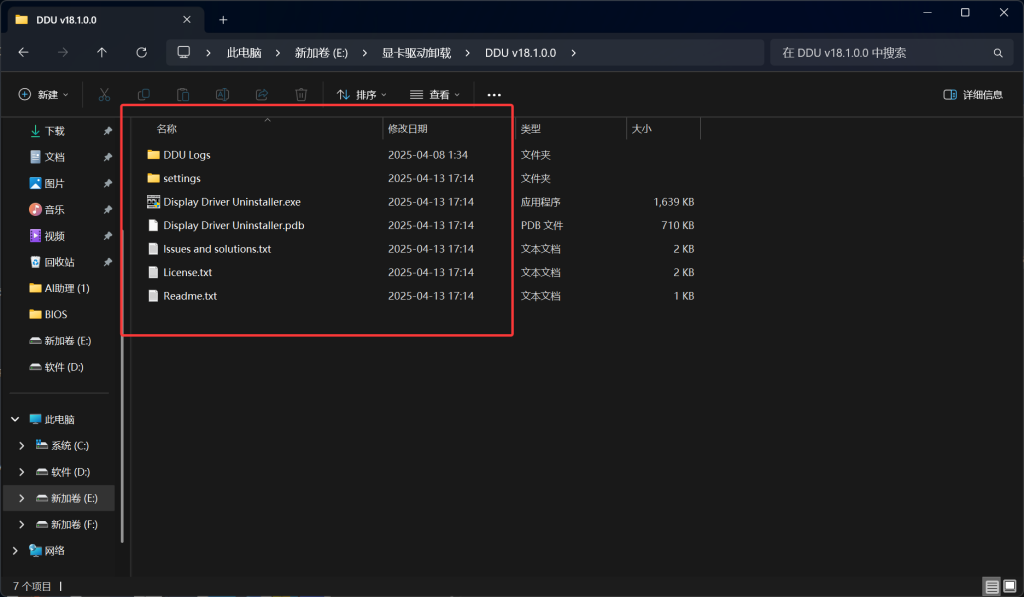Go to 显卡驱动卸载 breadcrumb
Image resolution: width=1024 pixels, height=597 pixels.
click(417, 53)
